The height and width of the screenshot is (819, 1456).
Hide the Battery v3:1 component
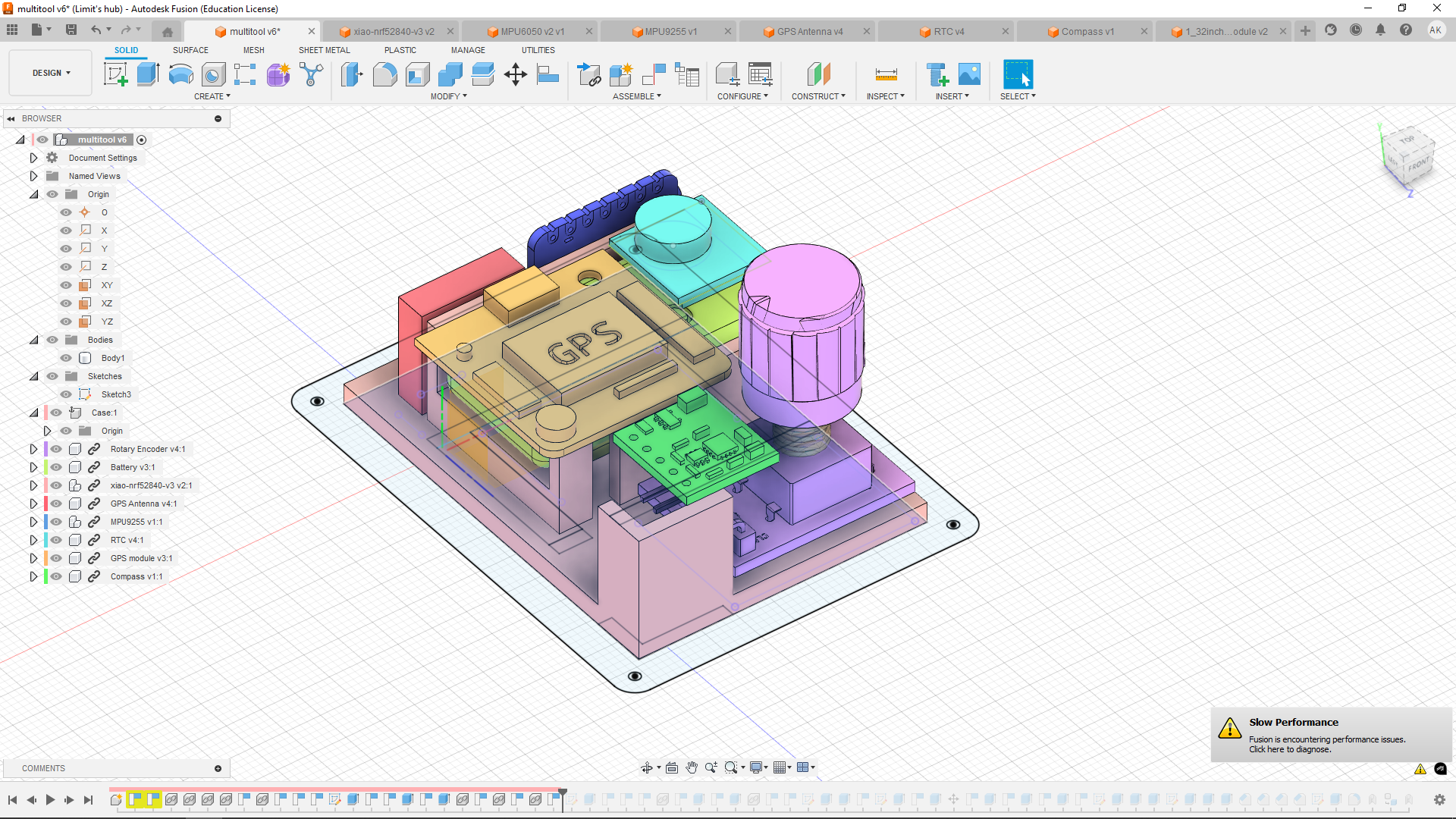click(57, 467)
